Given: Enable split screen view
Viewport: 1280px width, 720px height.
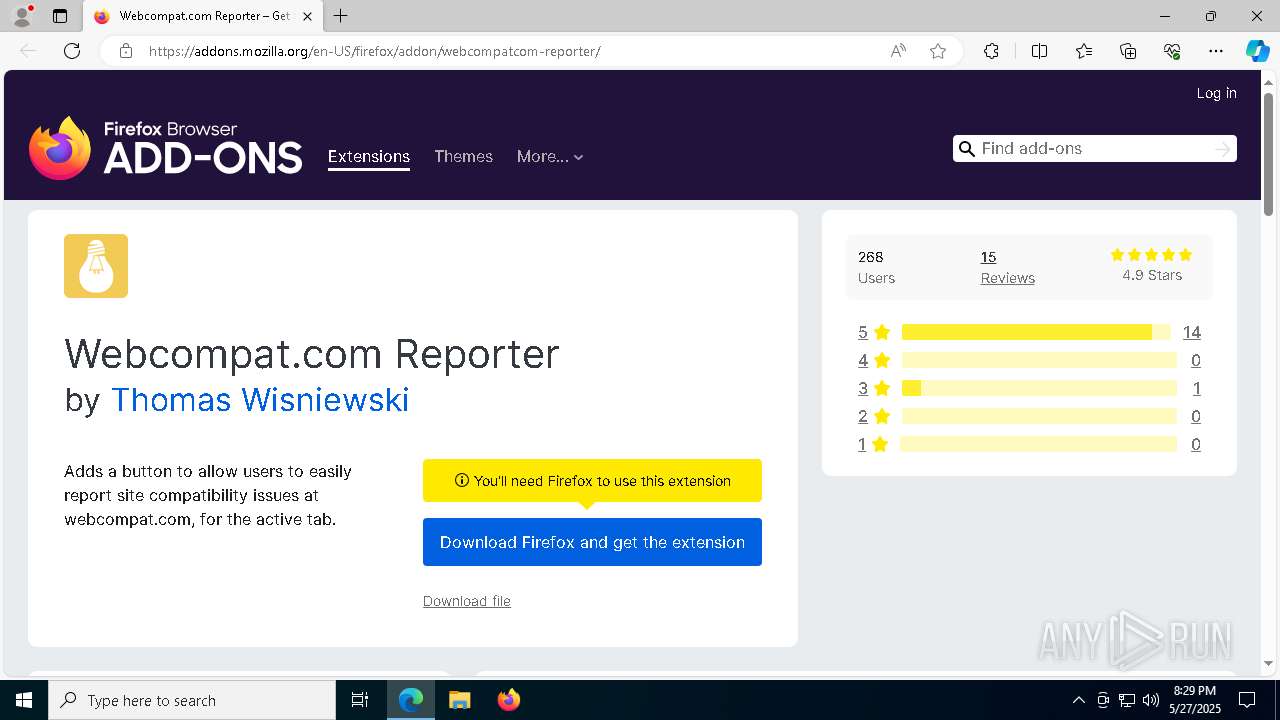Looking at the screenshot, I should point(1039,51).
